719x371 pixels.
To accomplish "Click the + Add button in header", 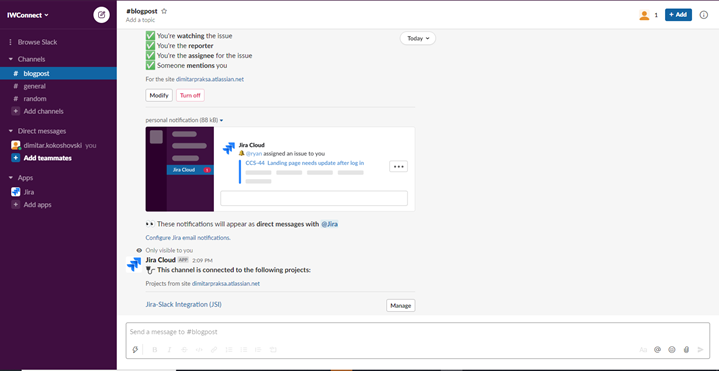I will coord(678,15).
